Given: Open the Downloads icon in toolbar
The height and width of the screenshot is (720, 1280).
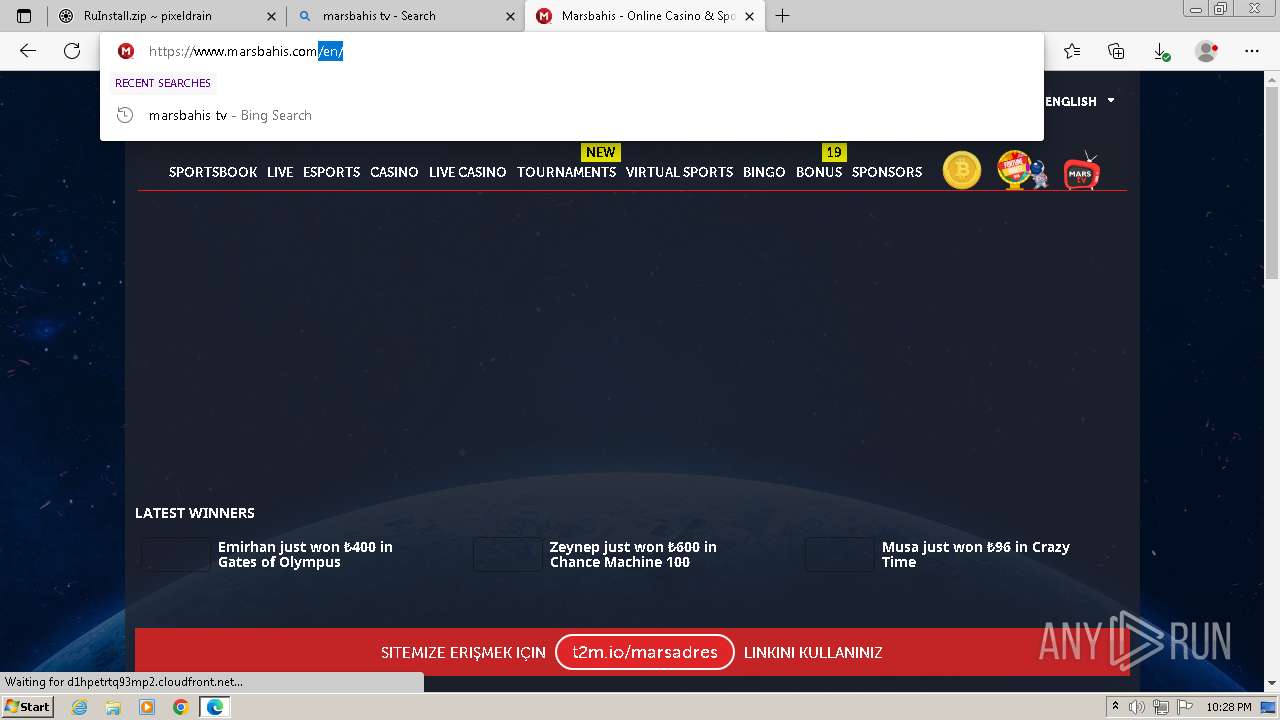Looking at the screenshot, I should click(1160, 51).
